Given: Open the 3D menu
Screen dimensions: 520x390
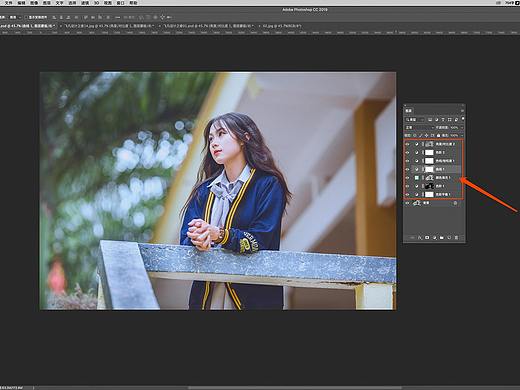Looking at the screenshot, I should 96,3.
